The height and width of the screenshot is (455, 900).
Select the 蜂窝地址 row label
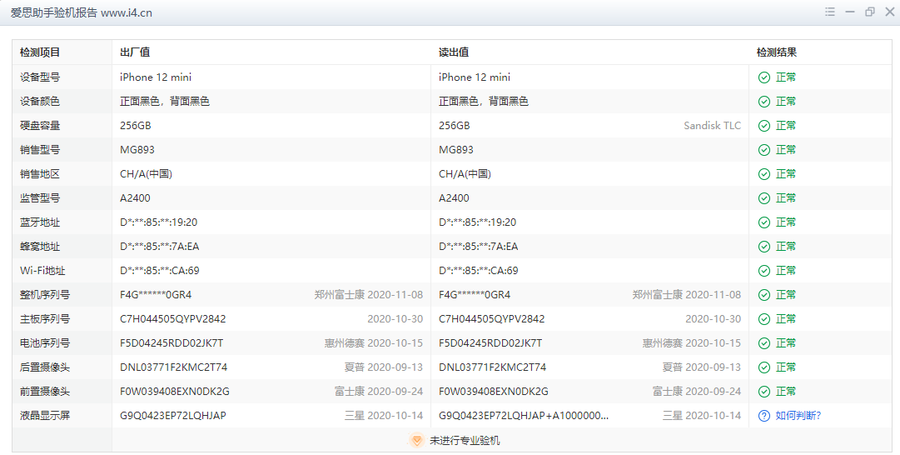point(40,246)
